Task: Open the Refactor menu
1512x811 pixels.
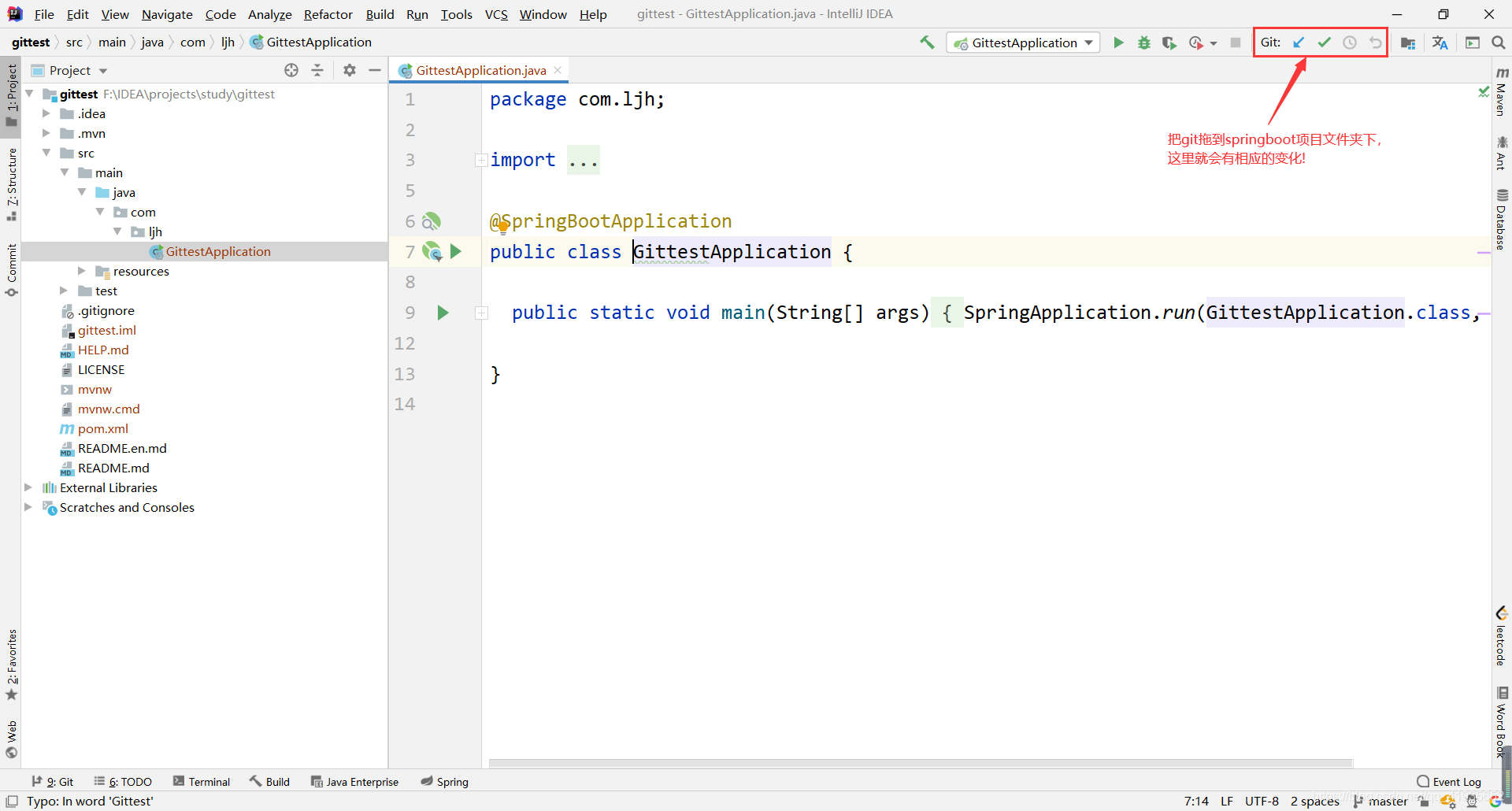Action: point(328,14)
